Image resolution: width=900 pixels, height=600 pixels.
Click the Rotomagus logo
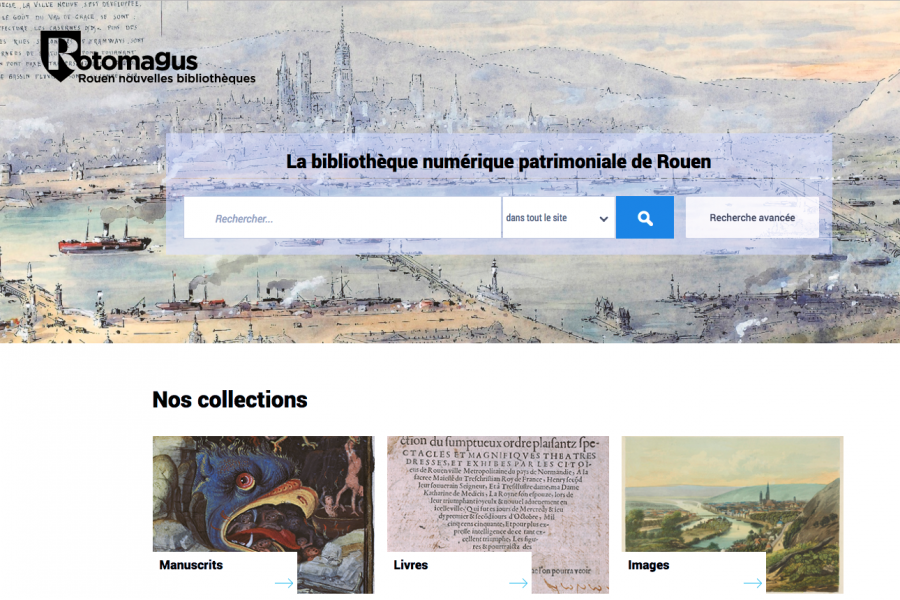click(x=148, y=57)
